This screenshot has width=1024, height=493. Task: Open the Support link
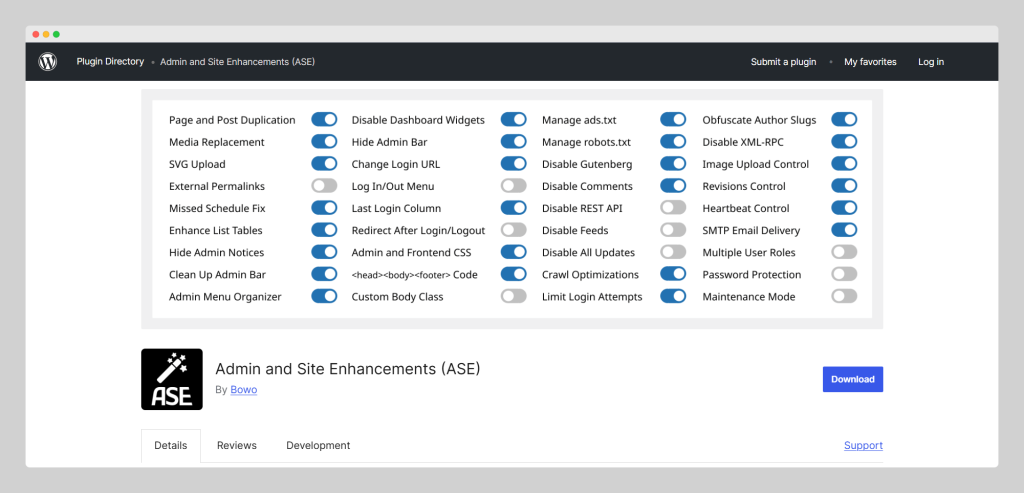[863, 445]
